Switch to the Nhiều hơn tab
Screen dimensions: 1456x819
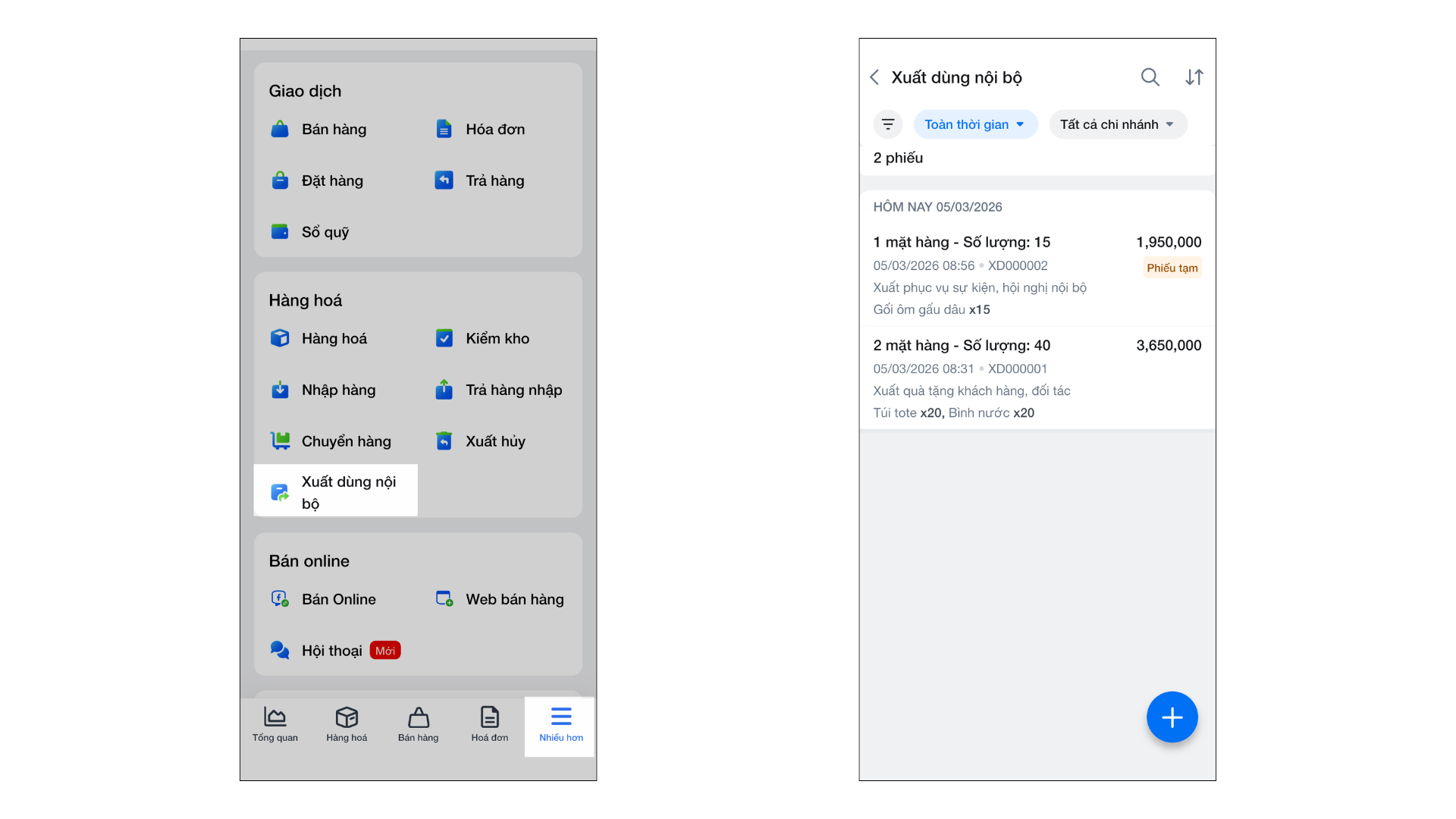pos(560,725)
